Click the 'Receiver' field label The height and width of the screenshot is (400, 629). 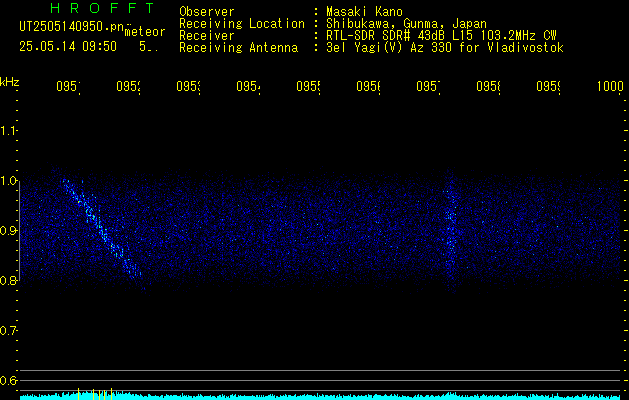pos(207,36)
